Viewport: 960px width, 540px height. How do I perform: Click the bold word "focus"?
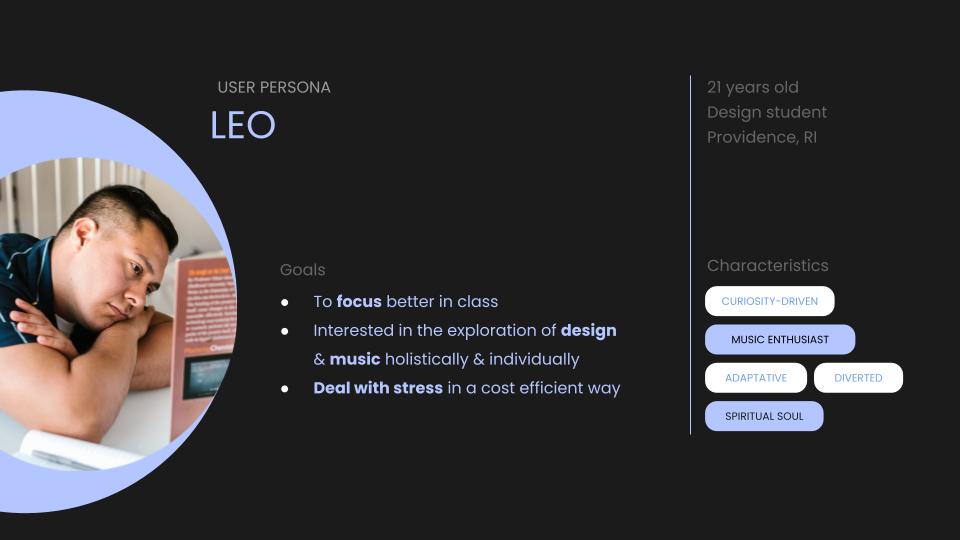359,301
